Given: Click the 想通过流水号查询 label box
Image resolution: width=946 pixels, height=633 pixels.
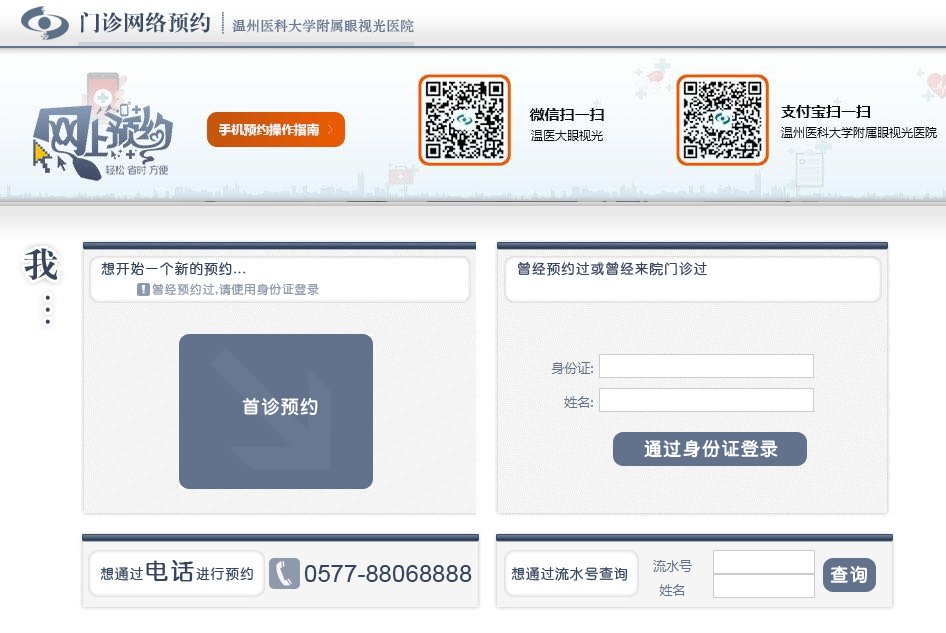Looking at the screenshot, I should tap(570, 574).
